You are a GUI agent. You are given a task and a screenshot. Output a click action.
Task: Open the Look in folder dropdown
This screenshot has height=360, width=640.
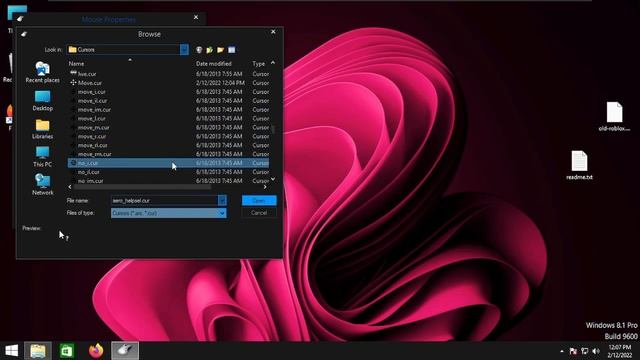[184, 49]
